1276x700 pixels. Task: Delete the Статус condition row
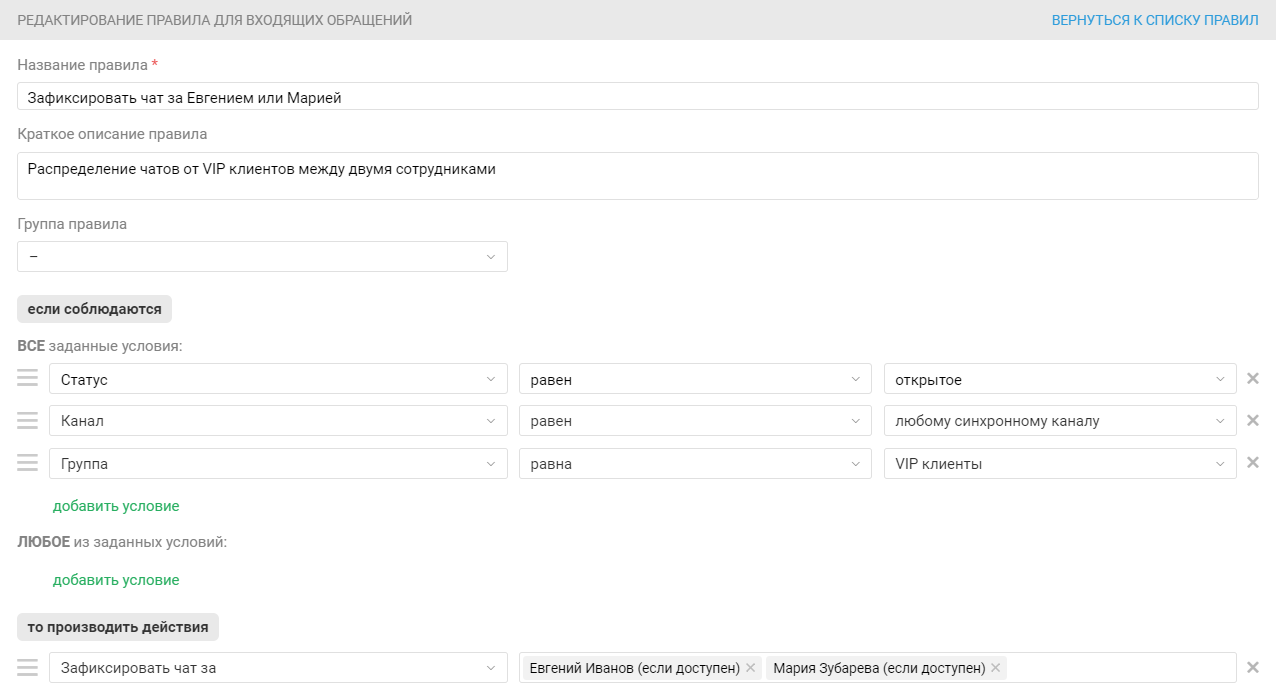pyautogui.click(x=1252, y=379)
